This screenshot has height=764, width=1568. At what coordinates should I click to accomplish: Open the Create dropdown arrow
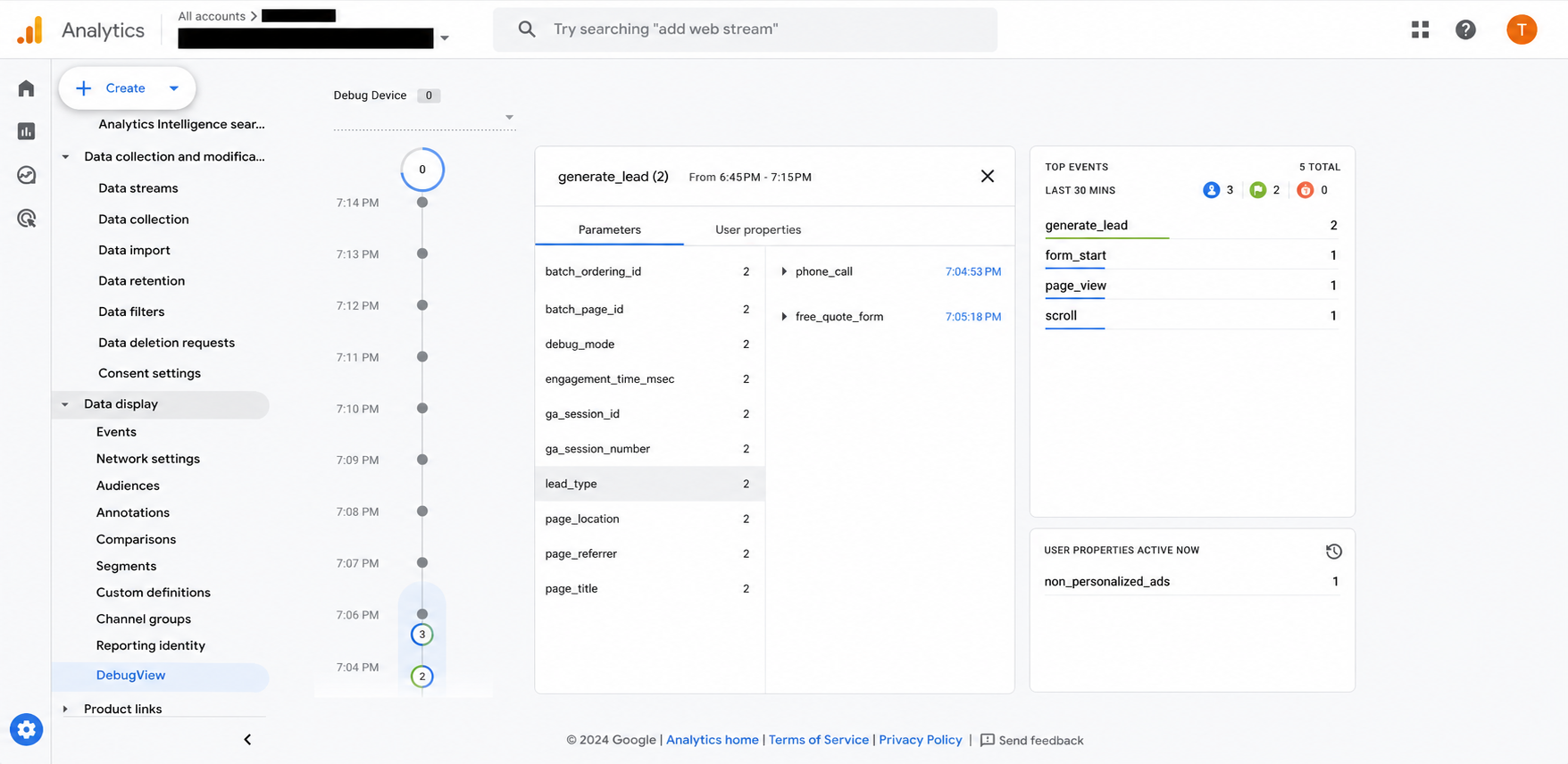tap(174, 88)
